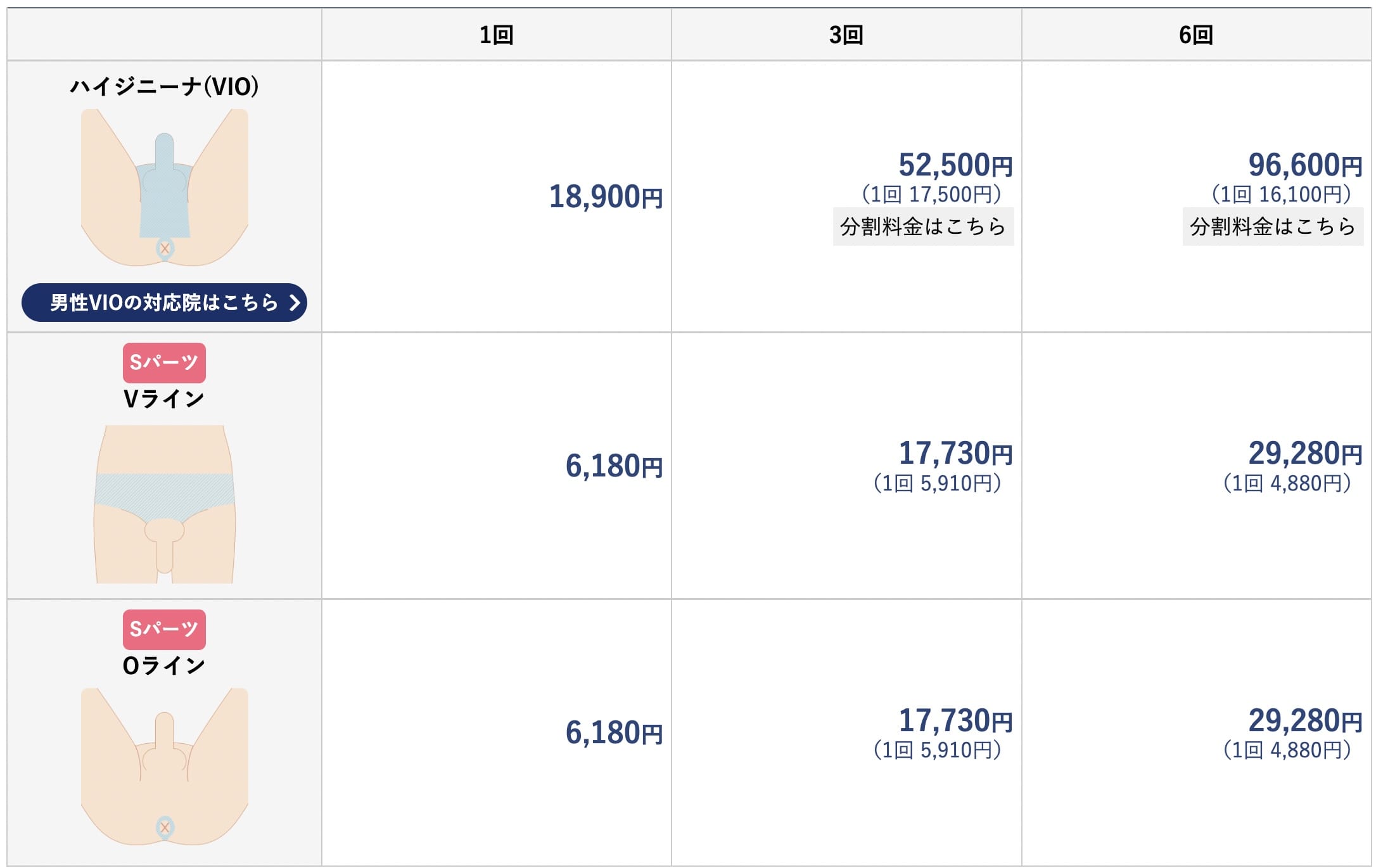Viewport: 1376px width, 868px height.
Task: Click the 18,900円 single-session VIO price
Action: 605,197
